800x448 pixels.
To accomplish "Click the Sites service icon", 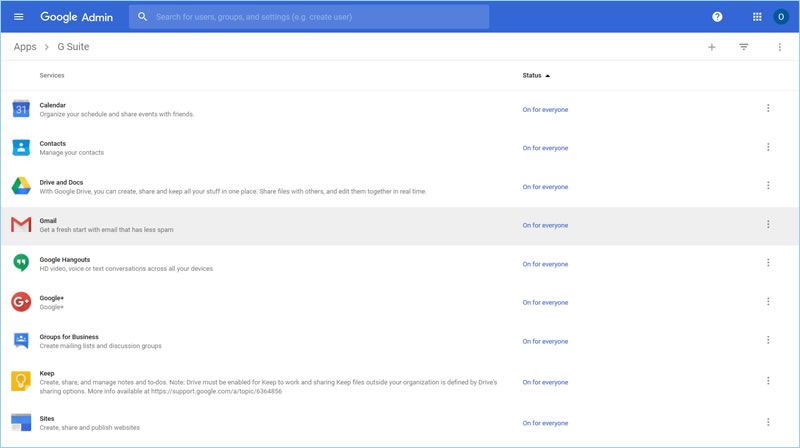I will point(21,422).
